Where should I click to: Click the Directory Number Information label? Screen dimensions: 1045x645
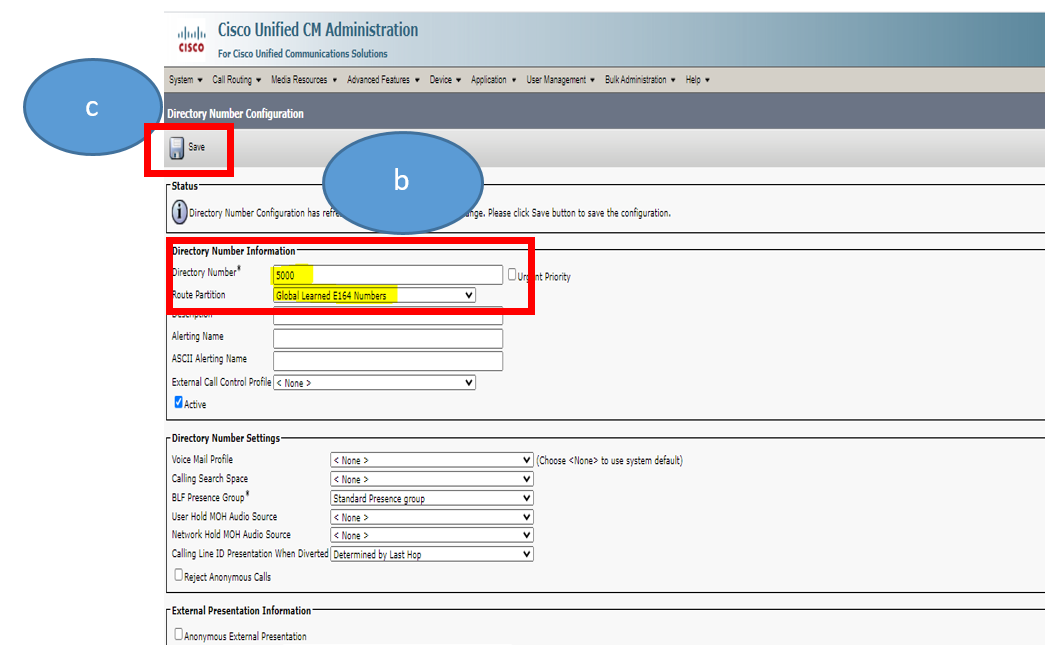[234, 251]
